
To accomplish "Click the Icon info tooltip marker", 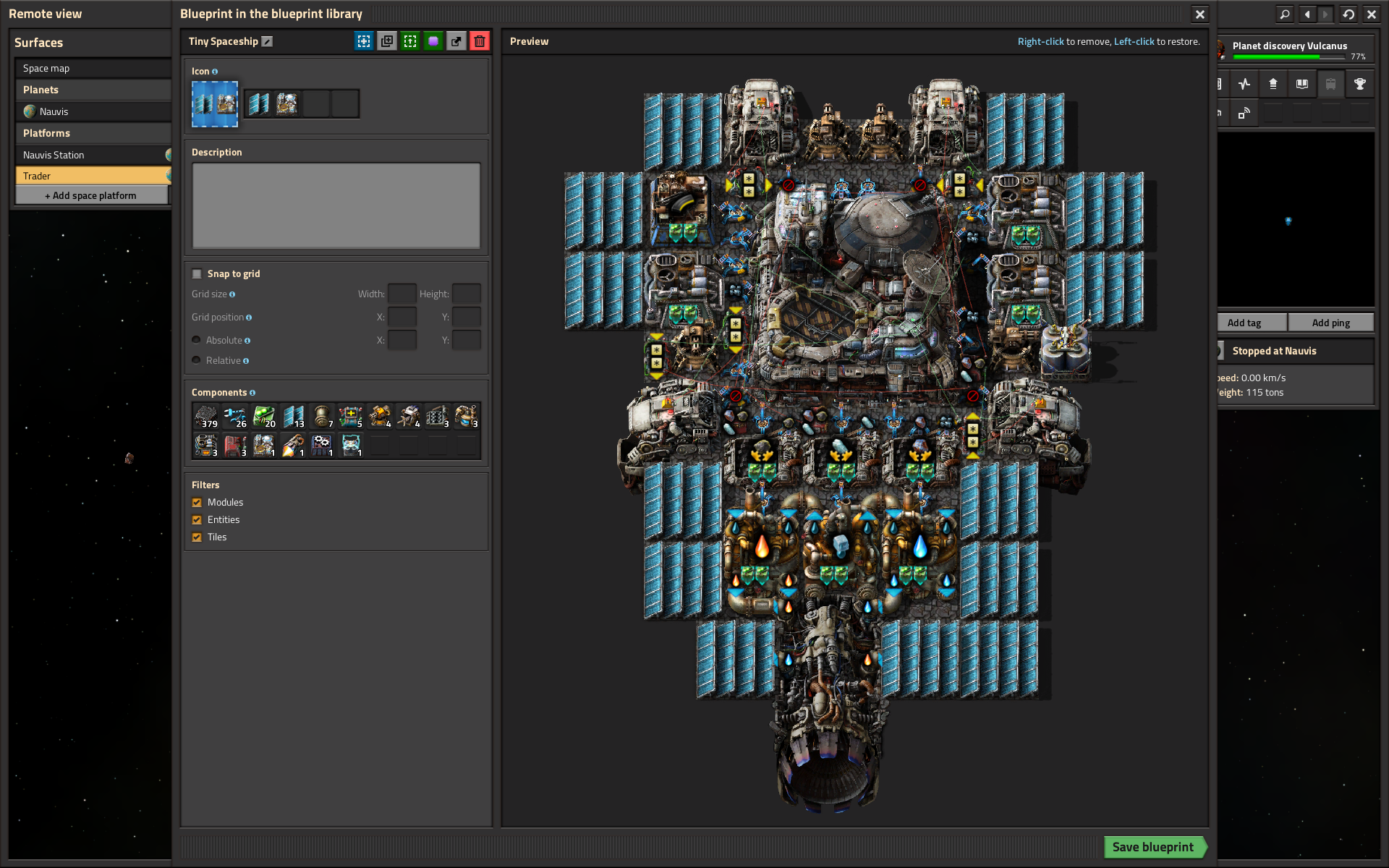I will tap(215, 72).
